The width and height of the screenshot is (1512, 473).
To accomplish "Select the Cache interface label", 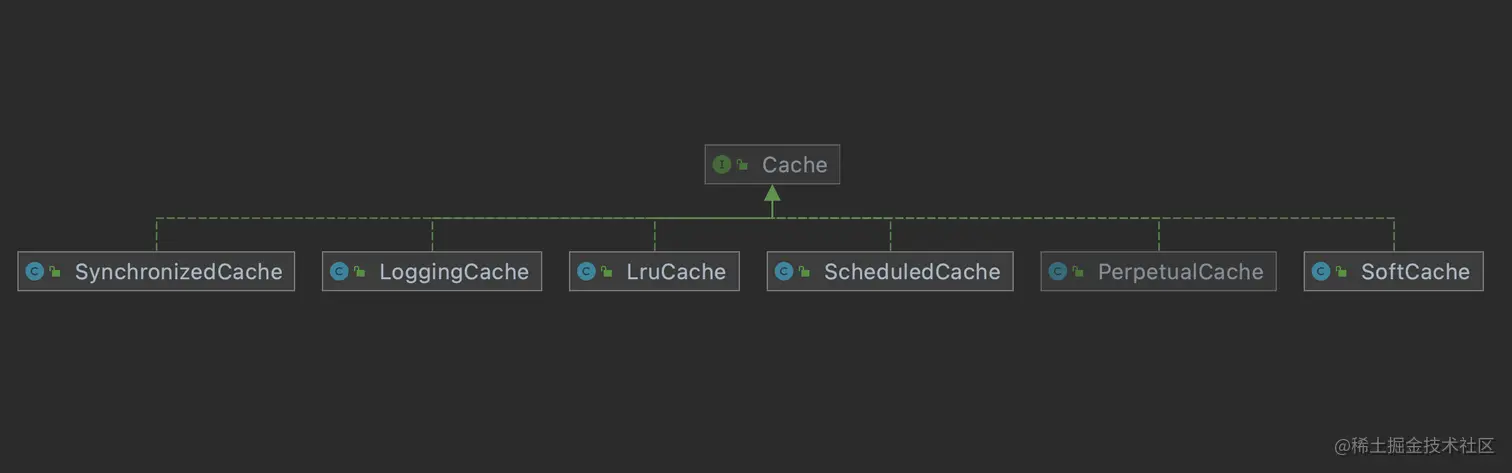I will click(794, 165).
